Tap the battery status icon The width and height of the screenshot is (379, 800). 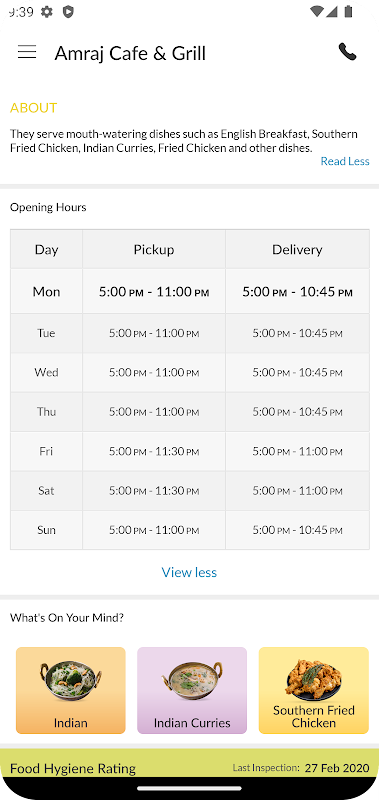[349, 11]
